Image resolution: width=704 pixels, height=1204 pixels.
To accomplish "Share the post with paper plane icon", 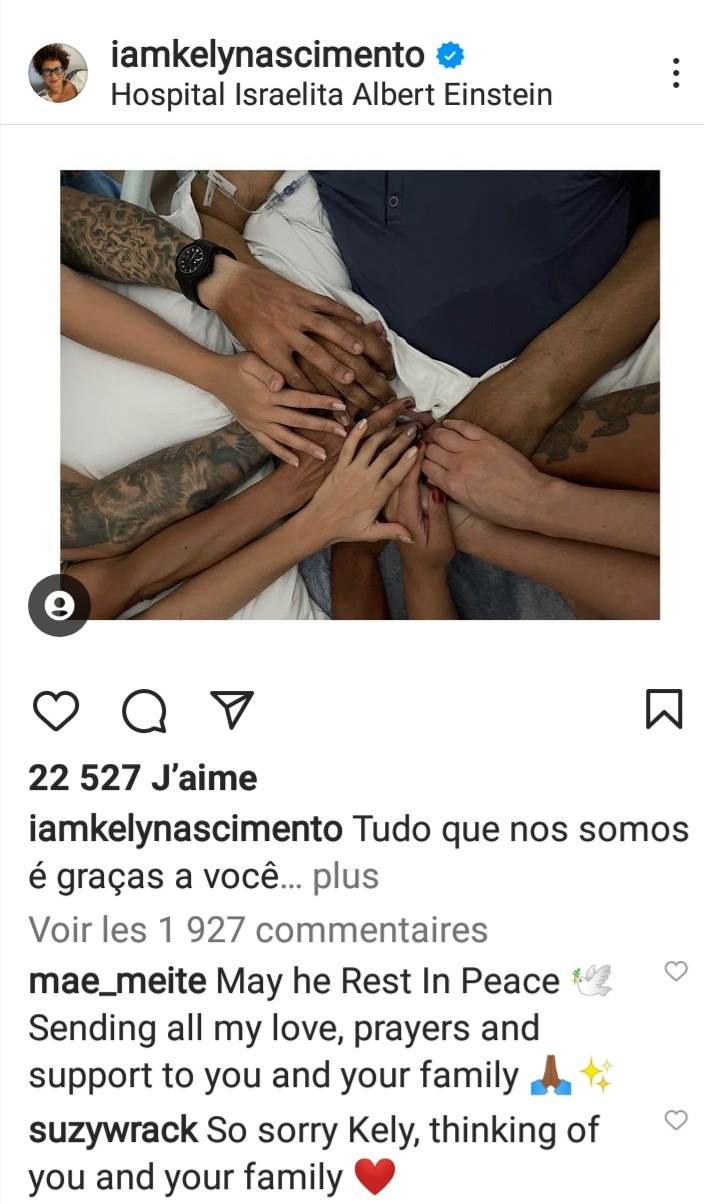I will 232,709.
